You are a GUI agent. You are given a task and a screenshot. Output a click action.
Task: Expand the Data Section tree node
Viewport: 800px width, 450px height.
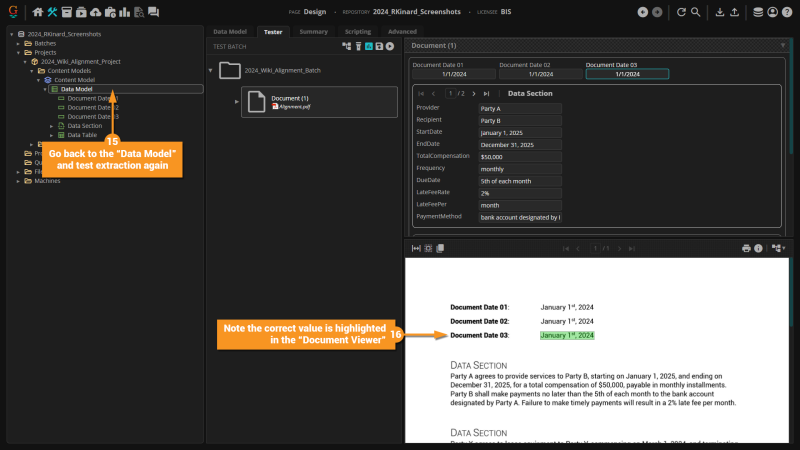52,126
